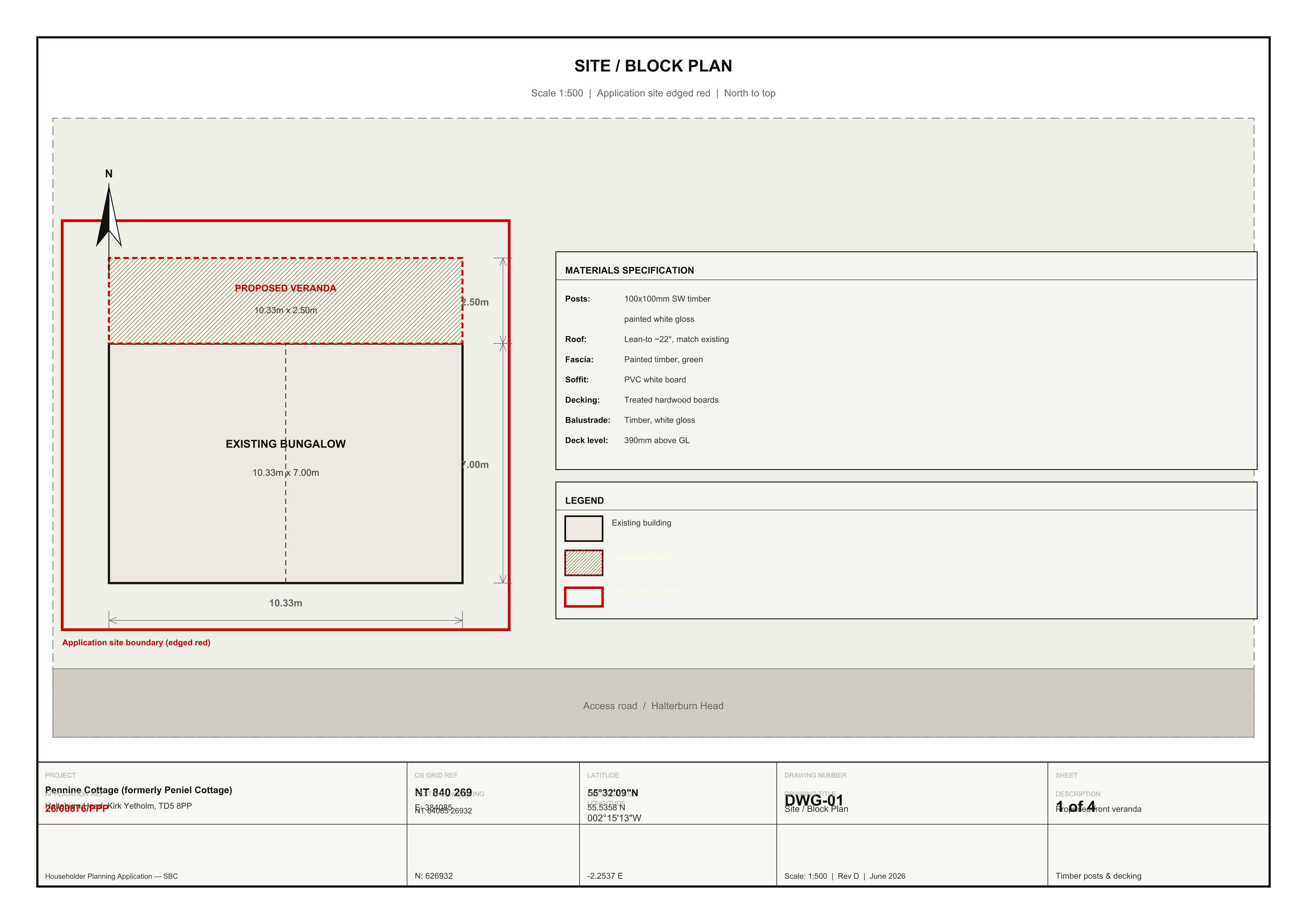The width and height of the screenshot is (1307, 924).
Task: Select the 'Posts:' specification label
Action: [x=577, y=299]
